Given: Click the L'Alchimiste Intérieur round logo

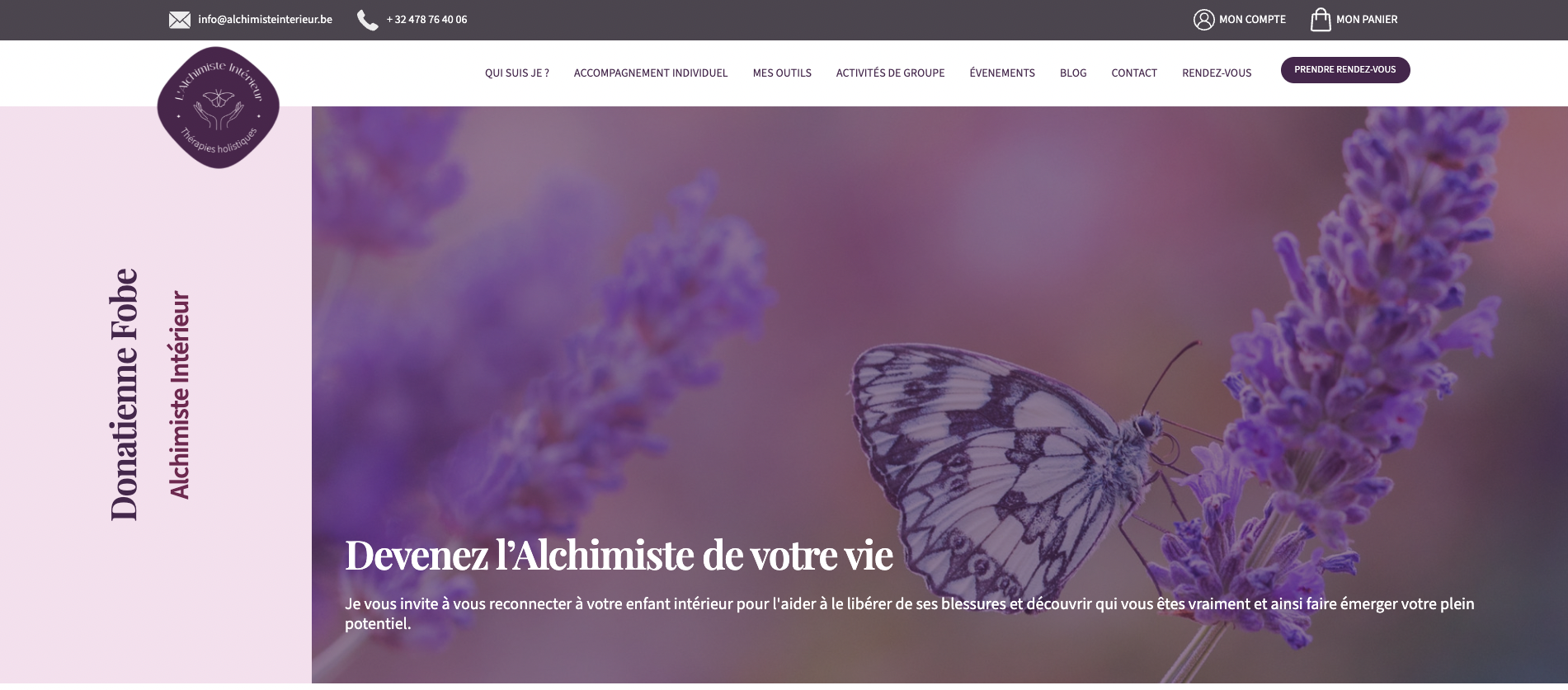Looking at the screenshot, I should click(x=219, y=107).
